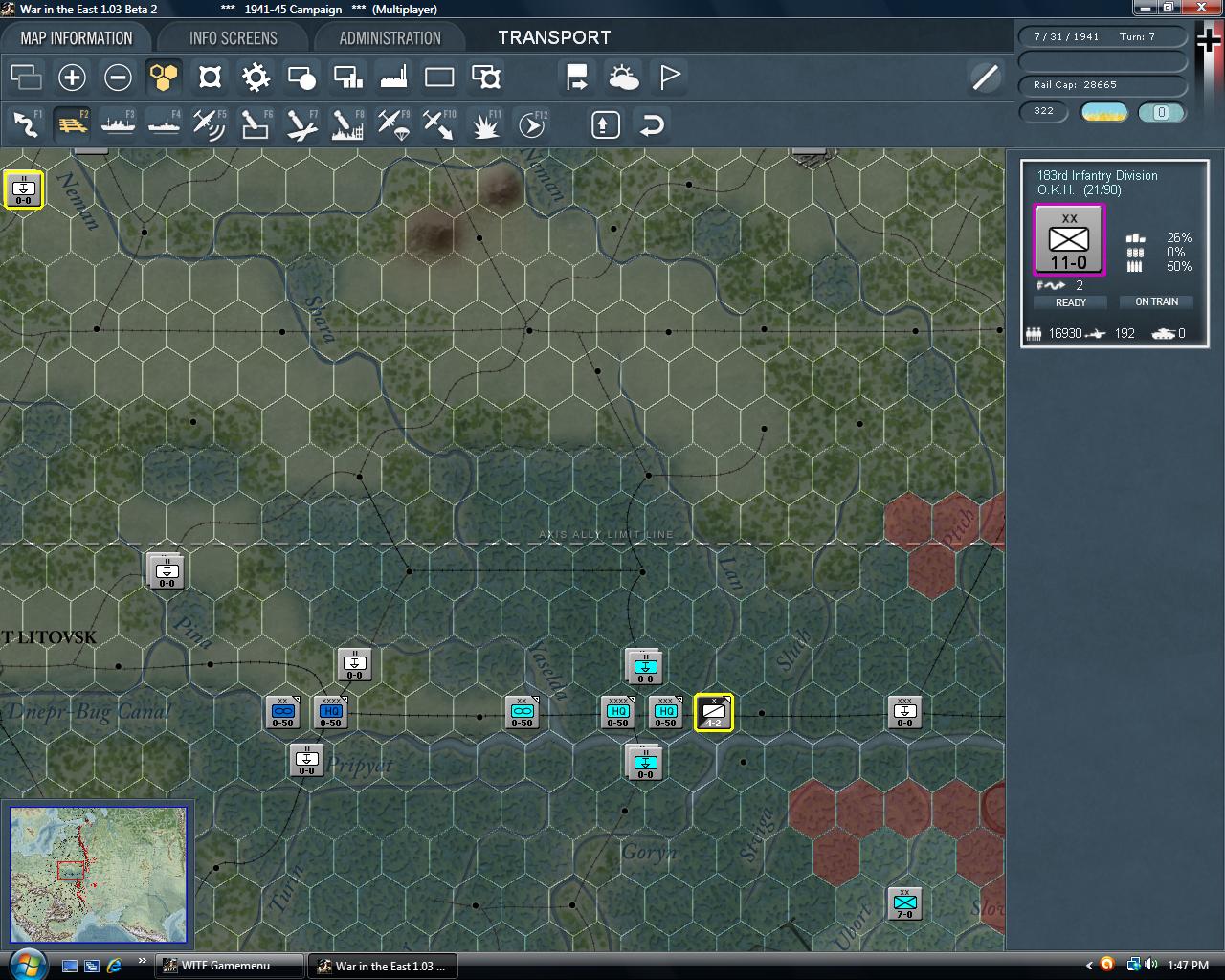Zoom out of the map
Viewport: 1225px width, 980px height.
click(x=118, y=77)
